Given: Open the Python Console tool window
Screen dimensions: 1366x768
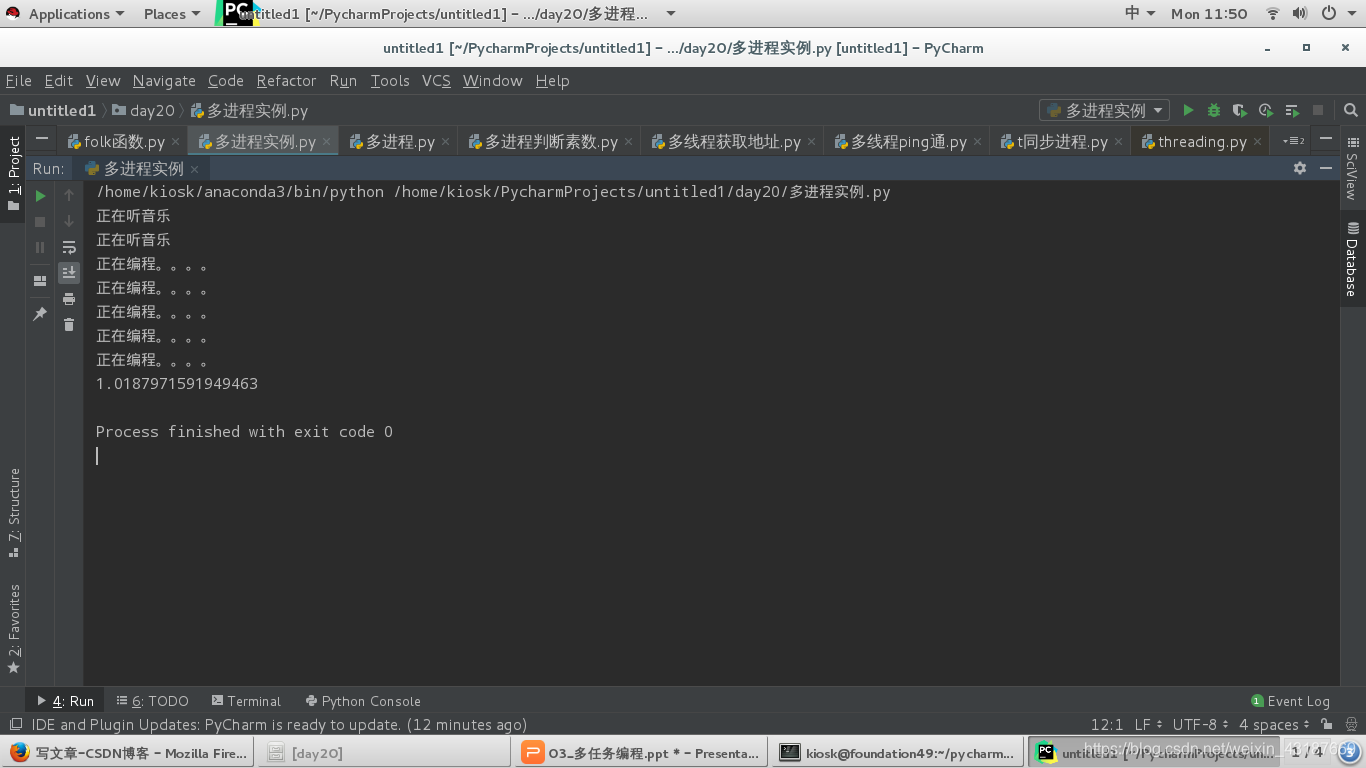Looking at the screenshot, I should [x=363, y=701].
